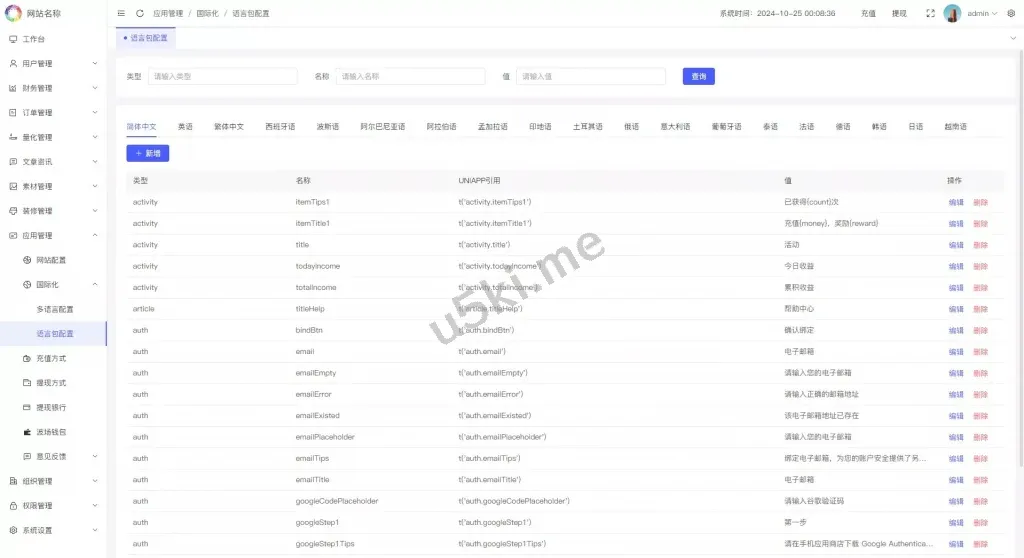Click 编辑 link for itemTips1 row
The height and width of the screenshot is (558, 1024).
point(956,202)
